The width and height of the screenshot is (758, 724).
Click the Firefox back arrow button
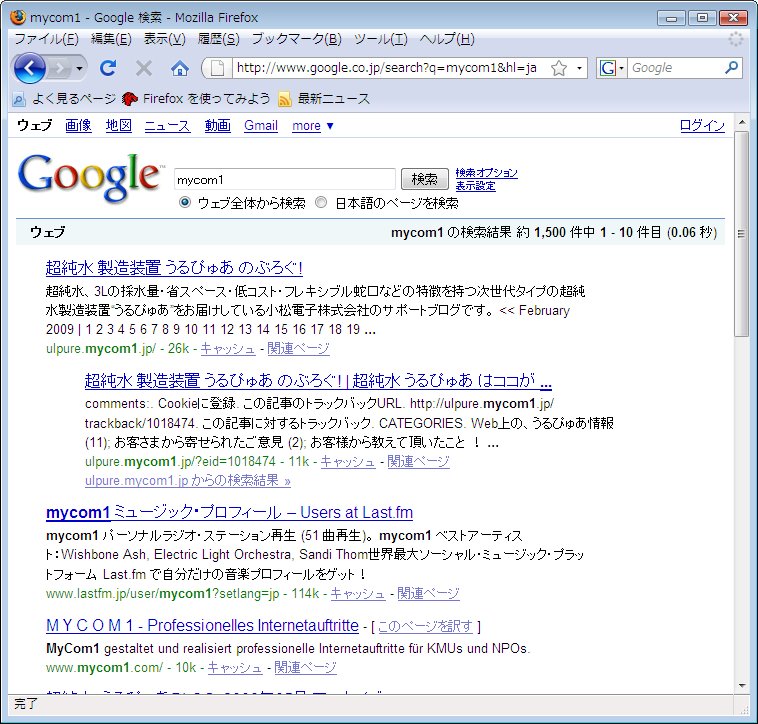pos(29,68)
